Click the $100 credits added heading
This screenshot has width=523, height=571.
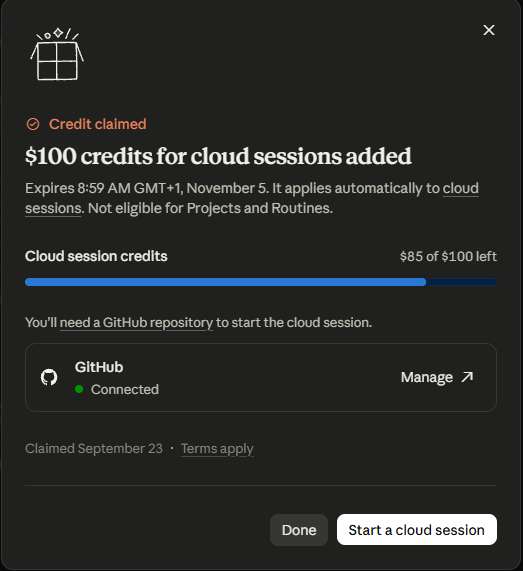pos(218,156)
